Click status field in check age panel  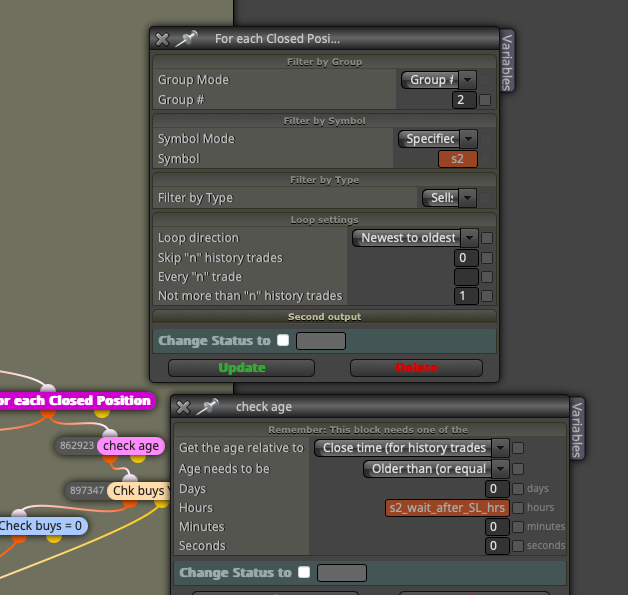[342, 573]
